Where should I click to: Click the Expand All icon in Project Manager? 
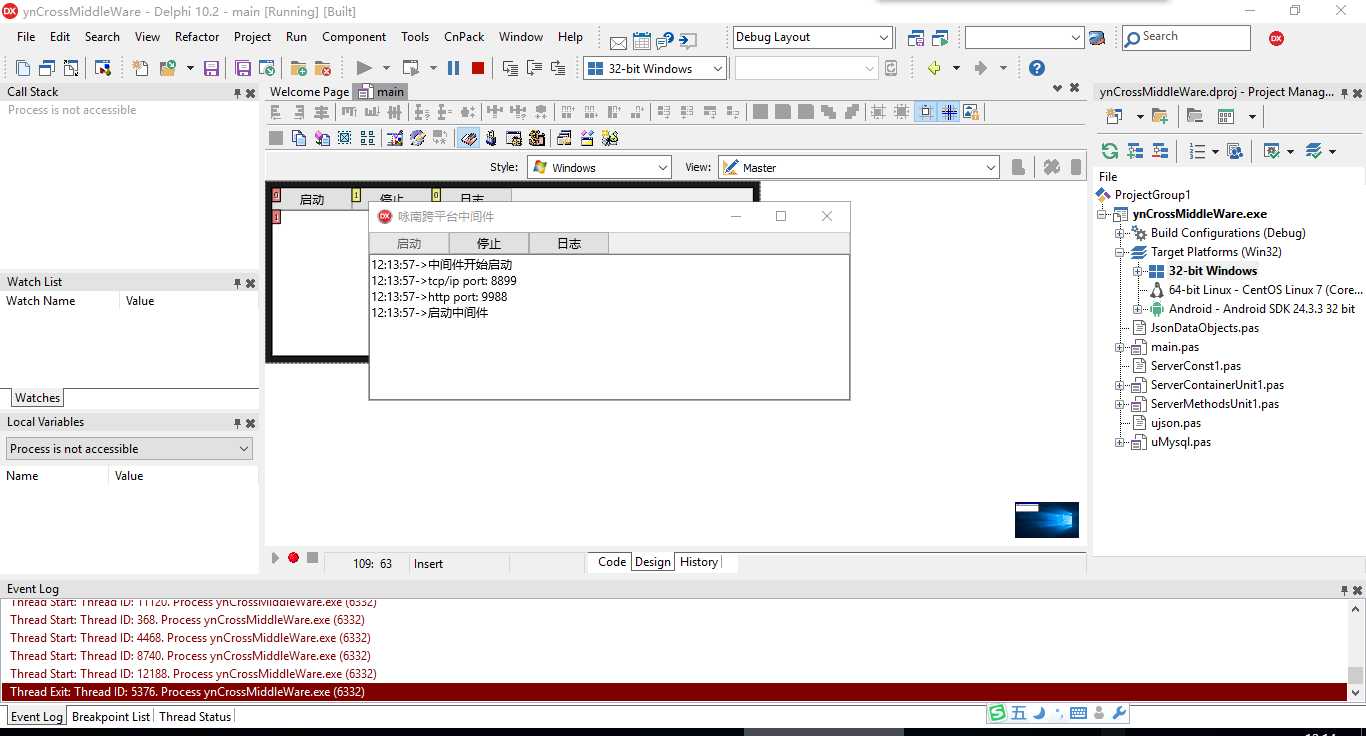click(1135, 151)
